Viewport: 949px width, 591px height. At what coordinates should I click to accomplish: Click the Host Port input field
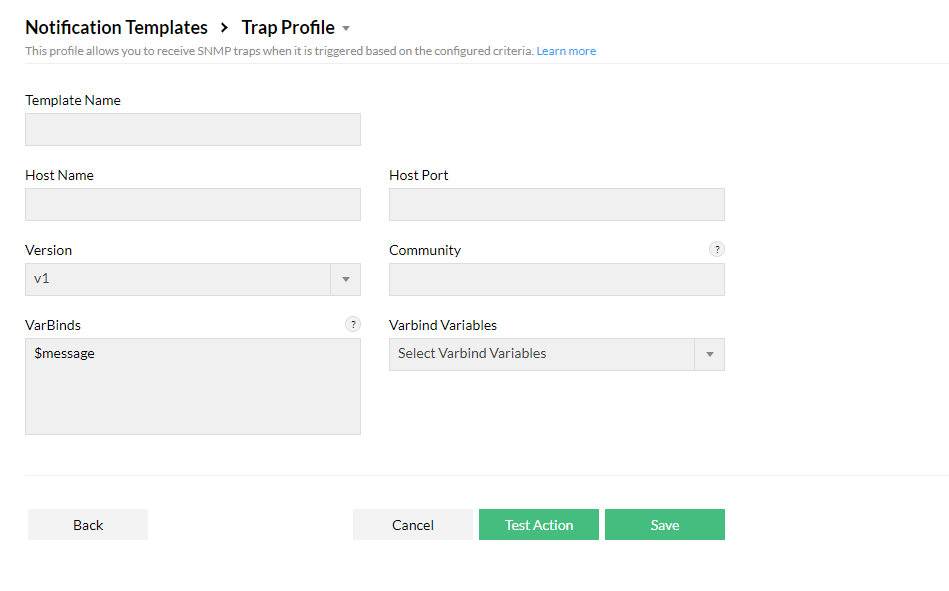(x=556, y=204)
